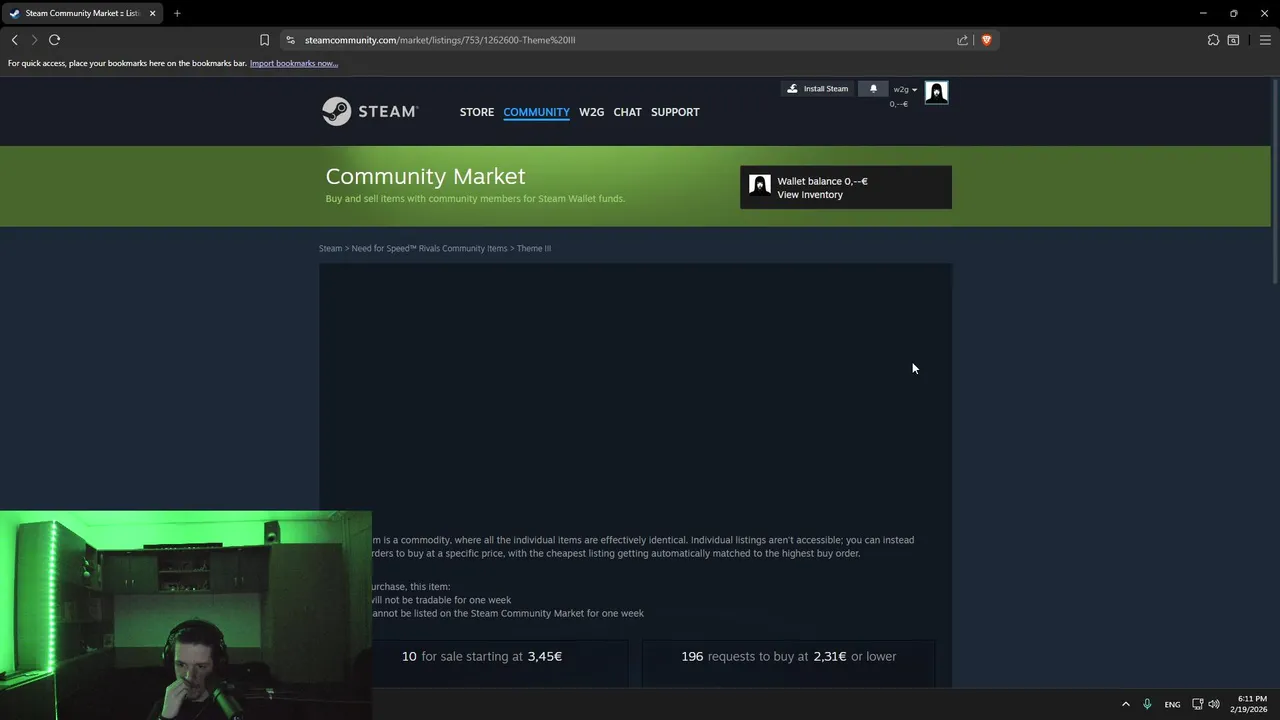Click the Community Market heading
The height and width of the screenshot is (720, 1280).
tap(425, 176)
